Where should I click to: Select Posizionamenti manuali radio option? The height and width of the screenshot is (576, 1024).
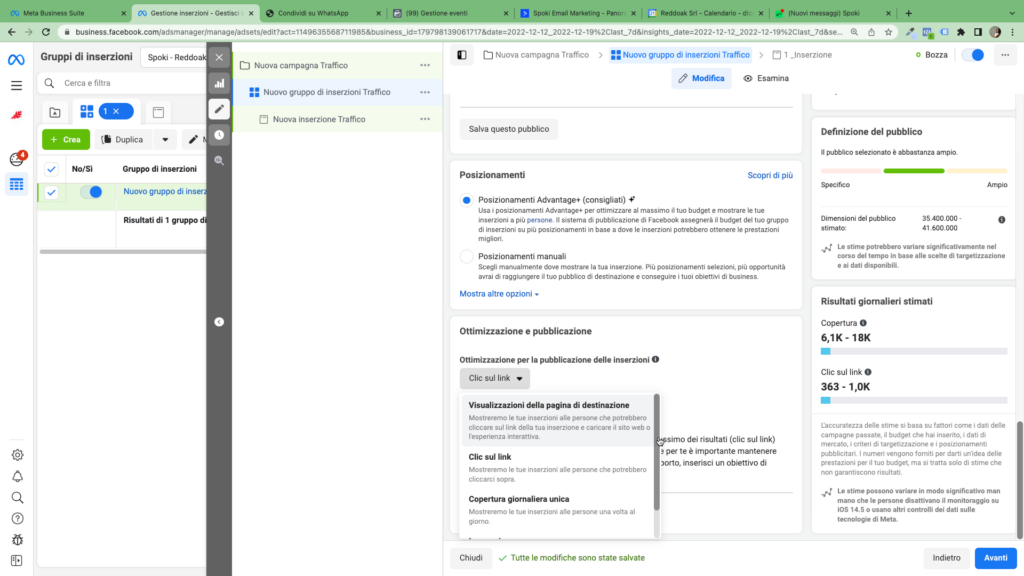point(466,257)
